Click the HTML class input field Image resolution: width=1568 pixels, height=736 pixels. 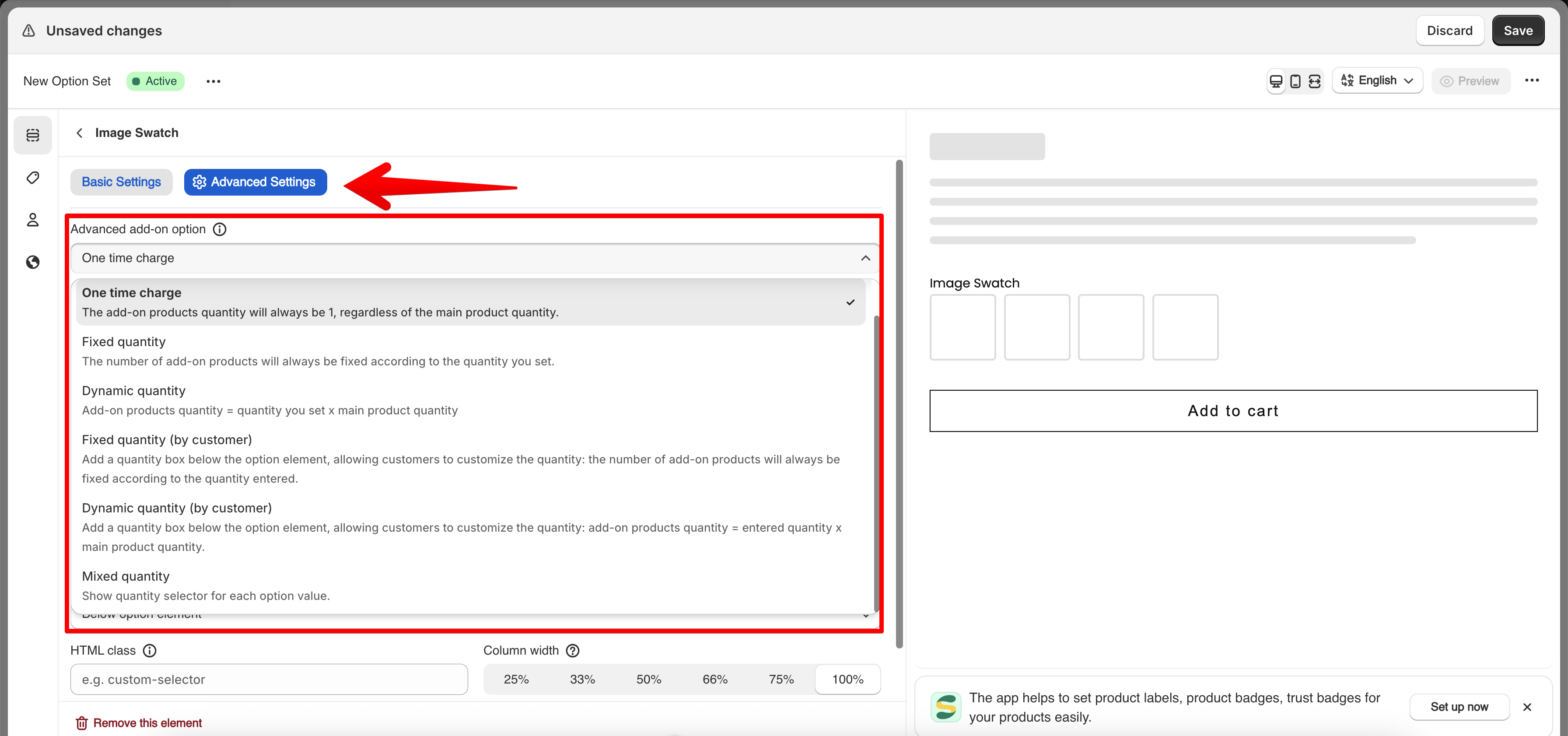pos(269,680)
